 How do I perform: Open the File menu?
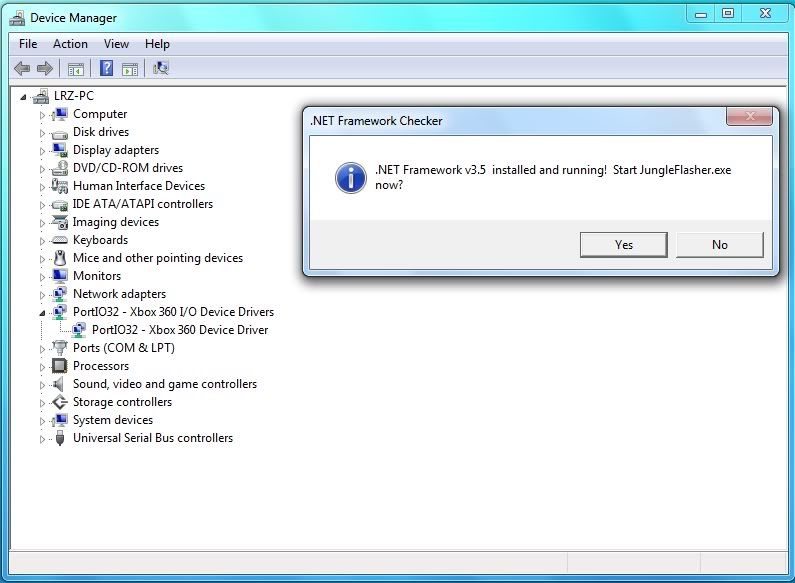point(28,44)
